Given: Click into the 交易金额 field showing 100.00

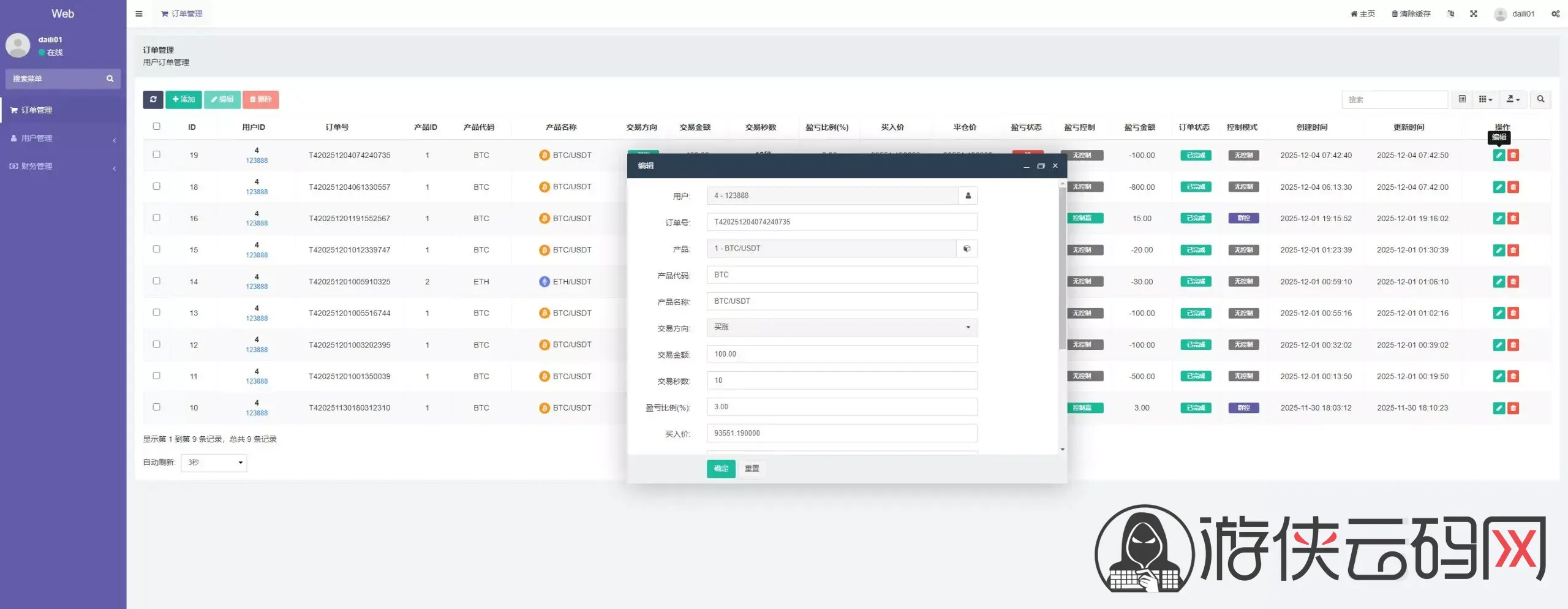Looking at the screenshot, I should 841,354.
